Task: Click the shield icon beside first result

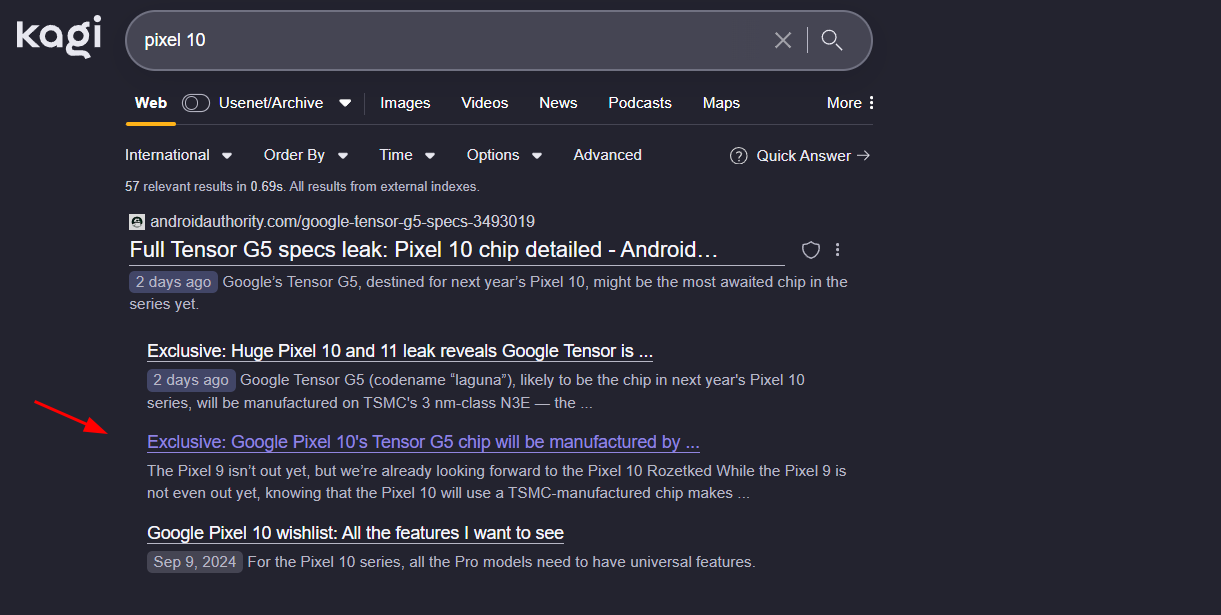Action: tap(811, 250)
